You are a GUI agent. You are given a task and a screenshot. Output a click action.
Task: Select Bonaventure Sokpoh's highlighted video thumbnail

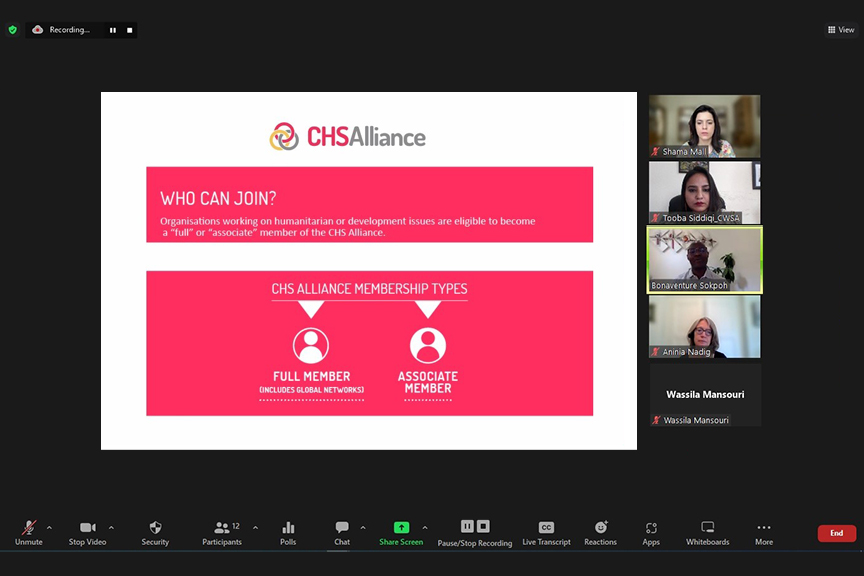point(705,260)
